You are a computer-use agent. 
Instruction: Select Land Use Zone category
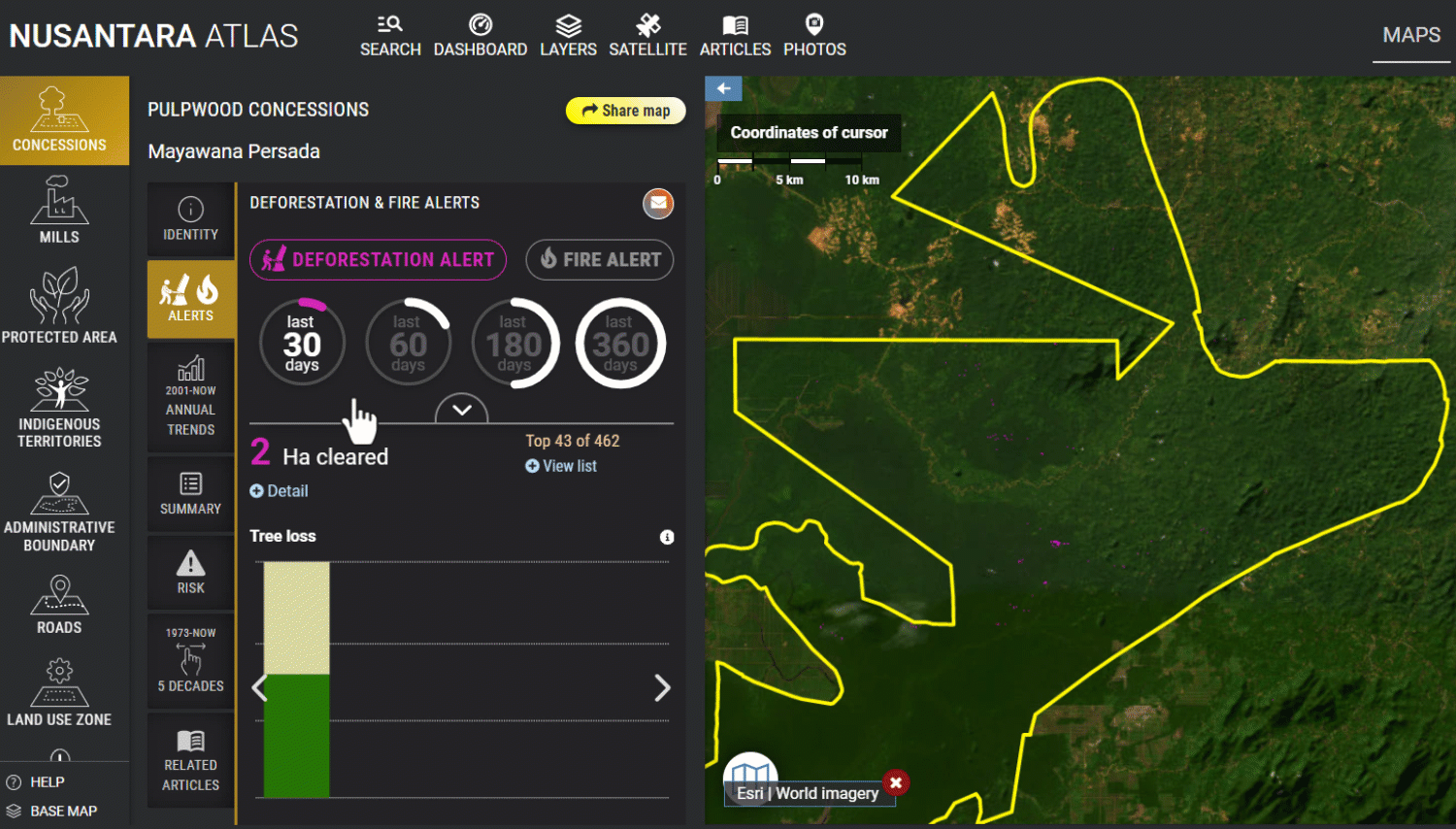[x=59, y=692]
